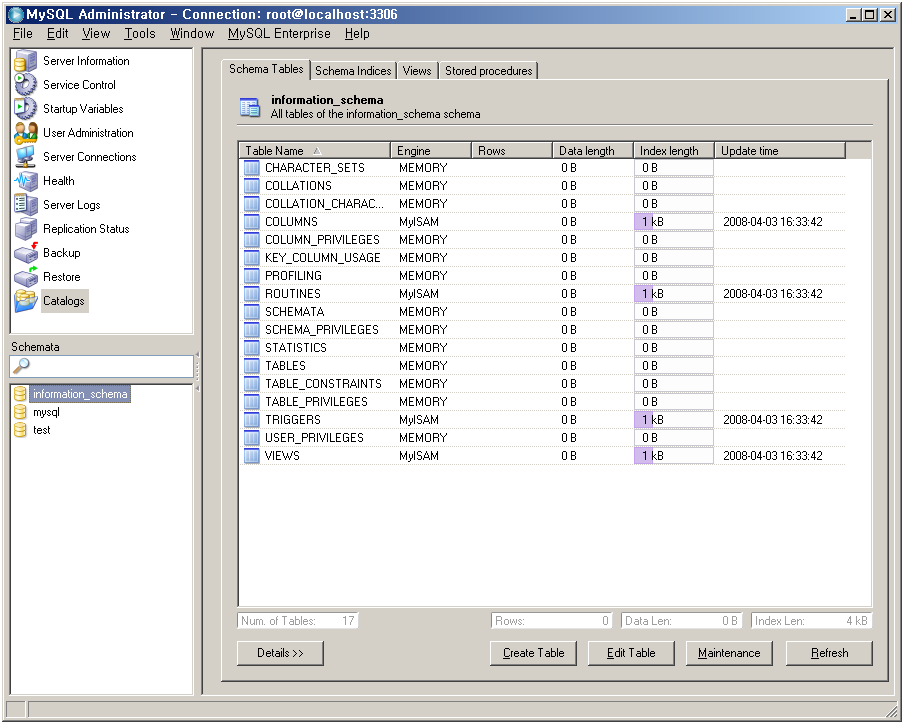Sort by Rows column header
The height and width of the screenshot is (724, 904).
click(512, 151)
